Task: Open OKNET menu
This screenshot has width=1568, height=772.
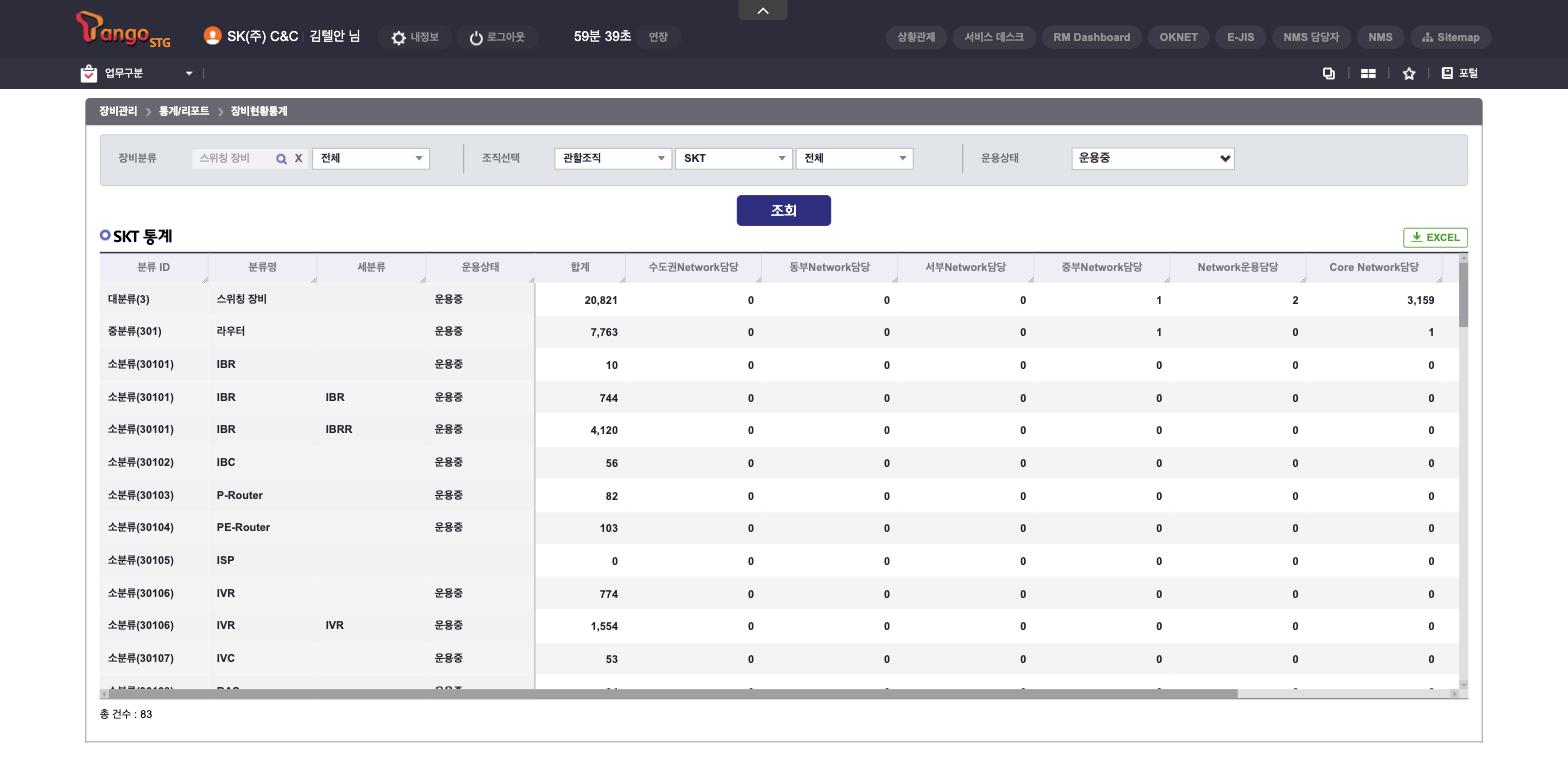Action: coord(1178,37)
